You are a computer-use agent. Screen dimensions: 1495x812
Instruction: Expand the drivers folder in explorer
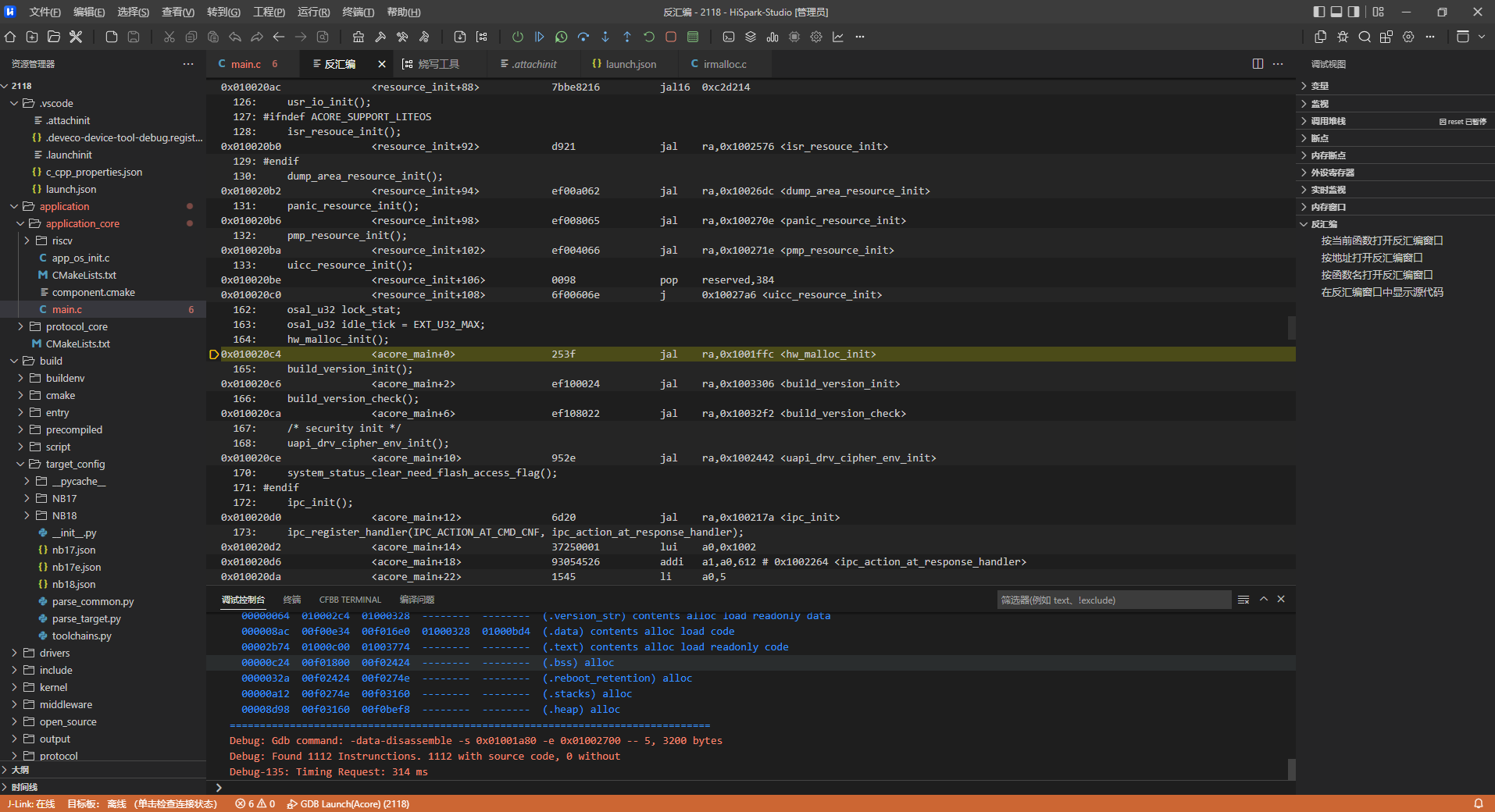coord(55,653)
